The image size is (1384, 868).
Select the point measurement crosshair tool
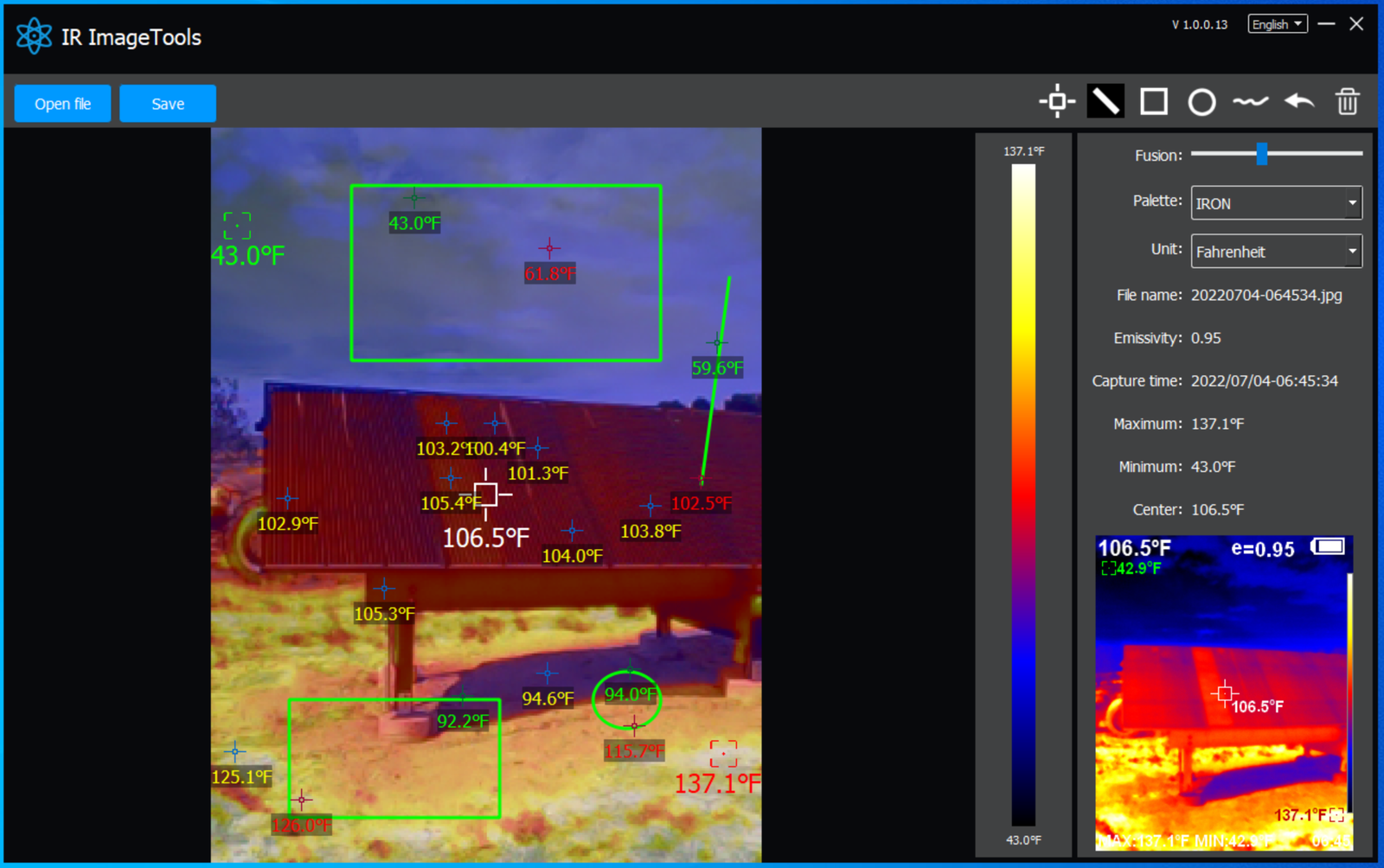(1056, 102)
